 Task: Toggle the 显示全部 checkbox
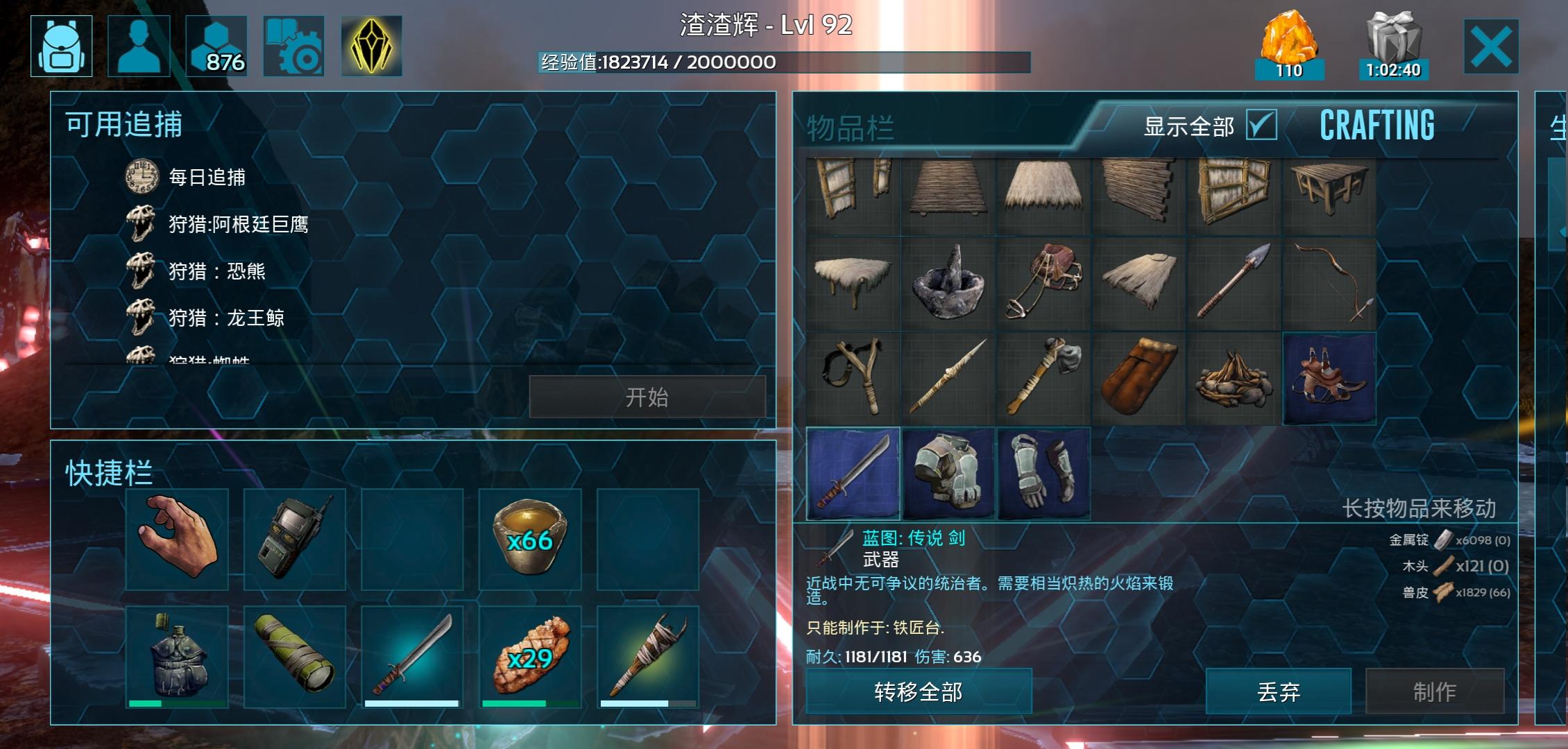point(1261,126)
